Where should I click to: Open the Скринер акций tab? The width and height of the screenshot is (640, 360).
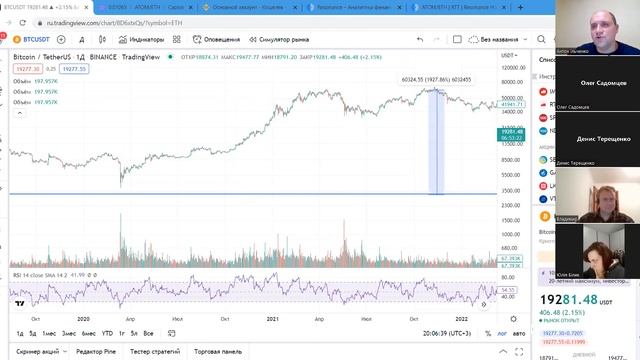(x=38, y=351)
